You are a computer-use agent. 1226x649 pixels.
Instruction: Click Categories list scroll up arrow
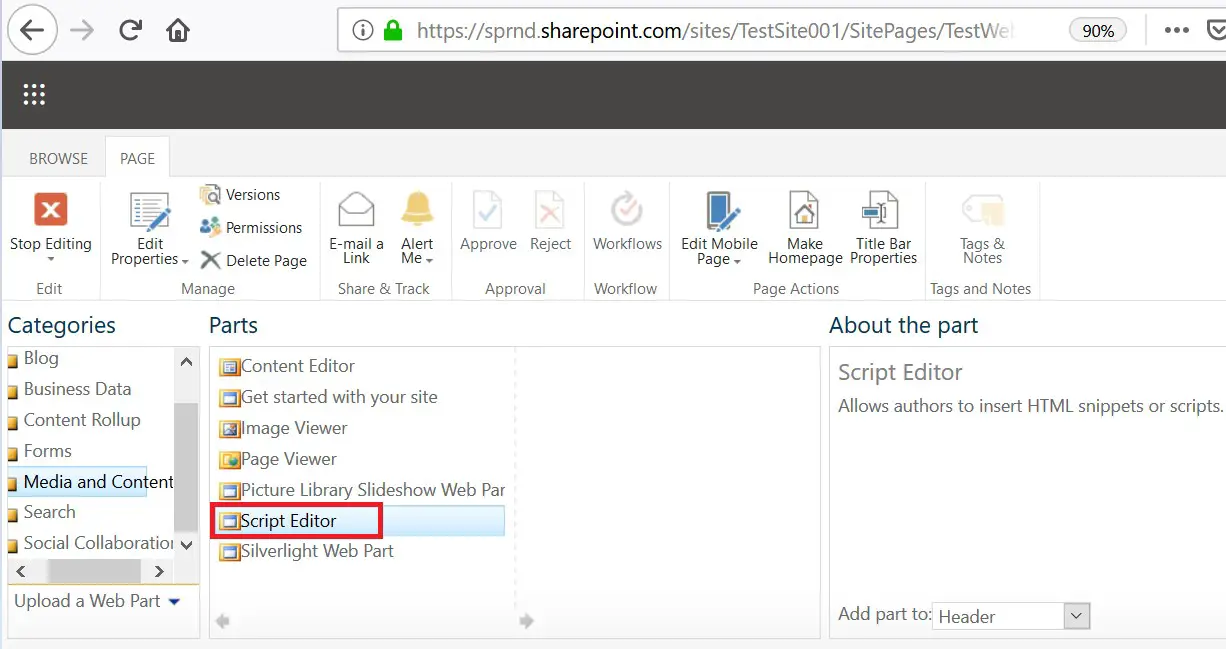(x=186, y=362)
